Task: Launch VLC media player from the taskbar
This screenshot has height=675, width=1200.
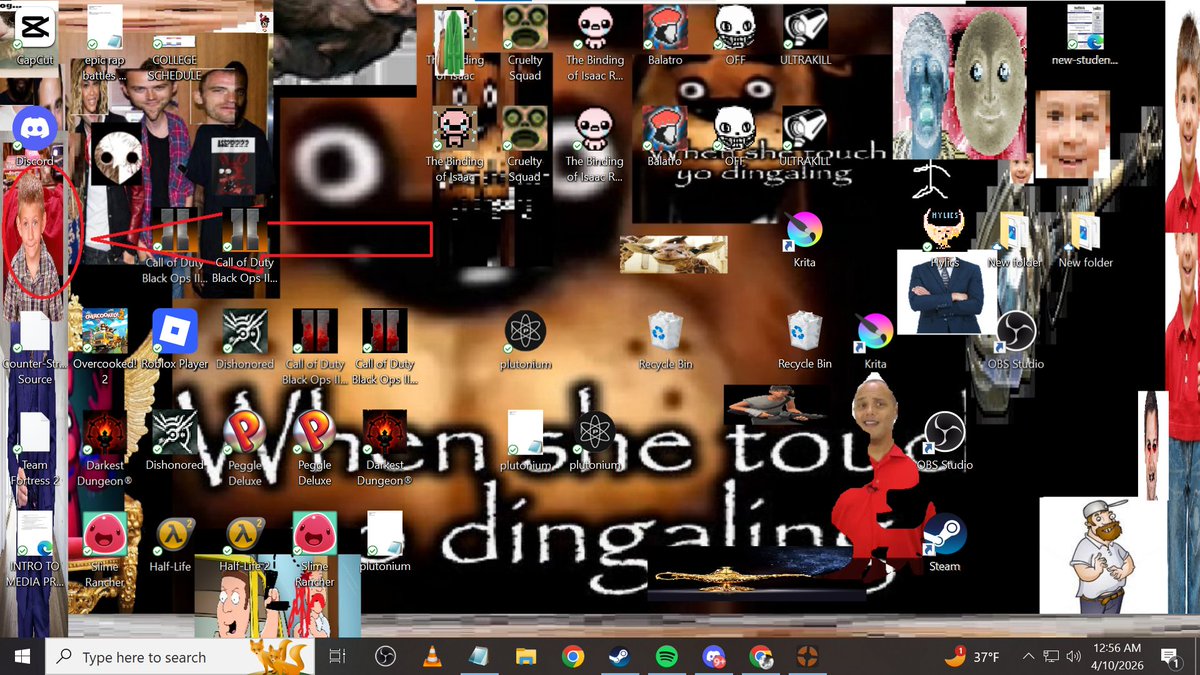Action: coord(432,657)
